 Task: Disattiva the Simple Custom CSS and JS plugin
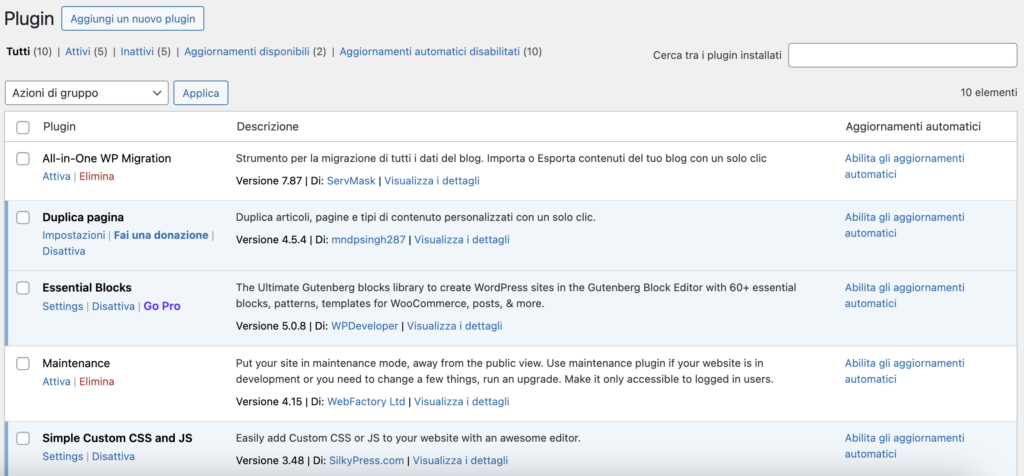click(x=113, y=456)
